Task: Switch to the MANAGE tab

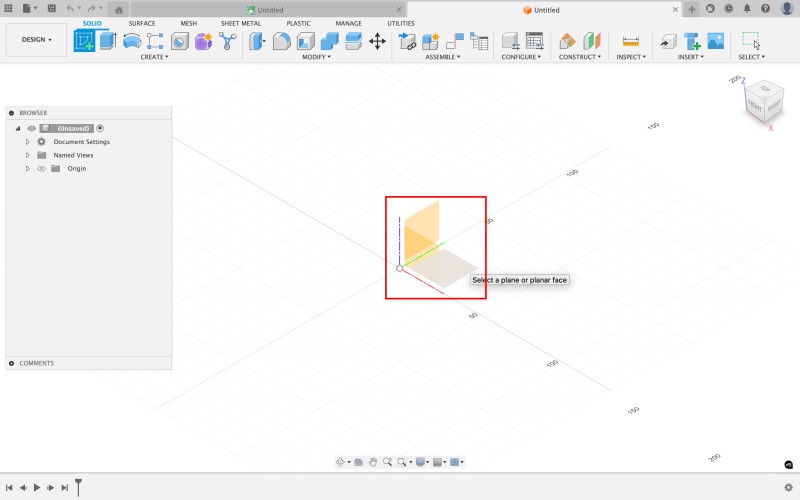Action: pos(348,23)
